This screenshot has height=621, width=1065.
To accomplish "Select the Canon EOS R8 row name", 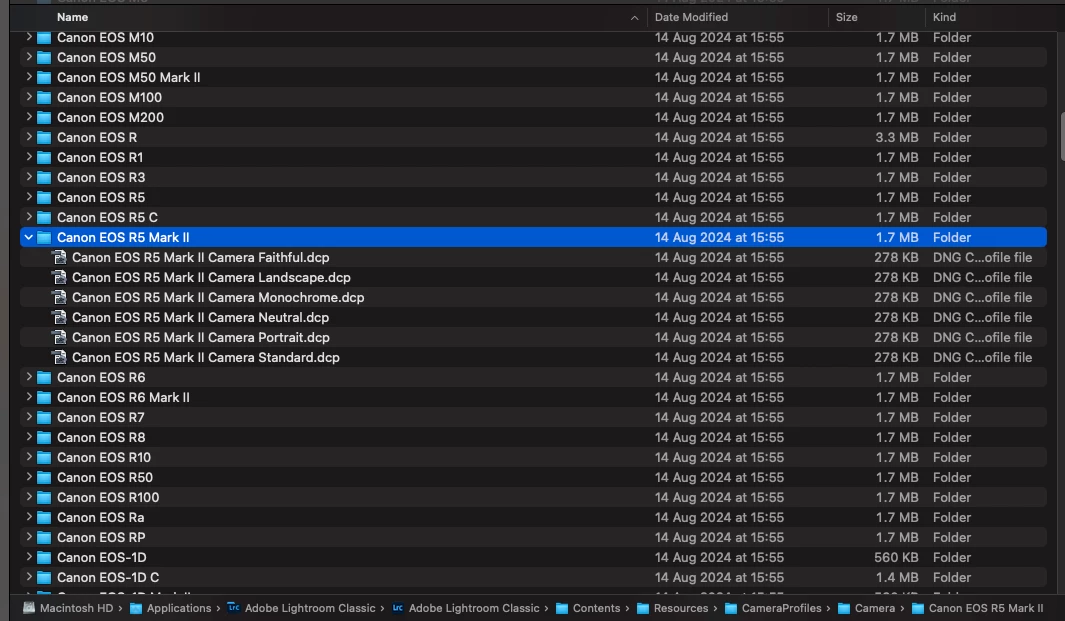I will (x=101, y=438).
